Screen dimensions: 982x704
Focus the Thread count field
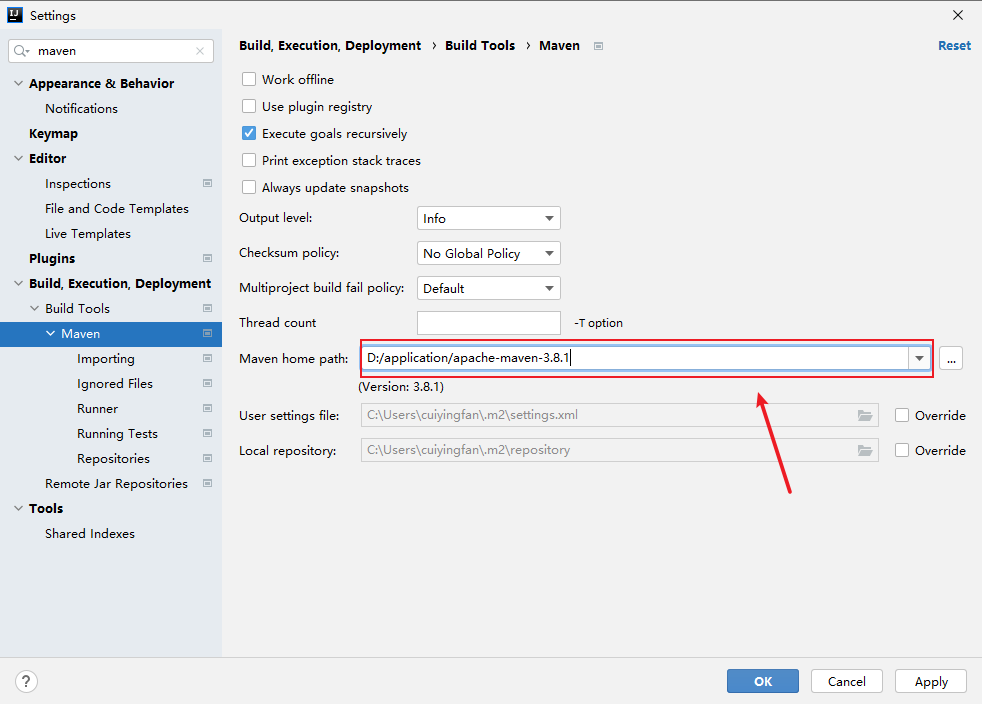coord(488,323)
